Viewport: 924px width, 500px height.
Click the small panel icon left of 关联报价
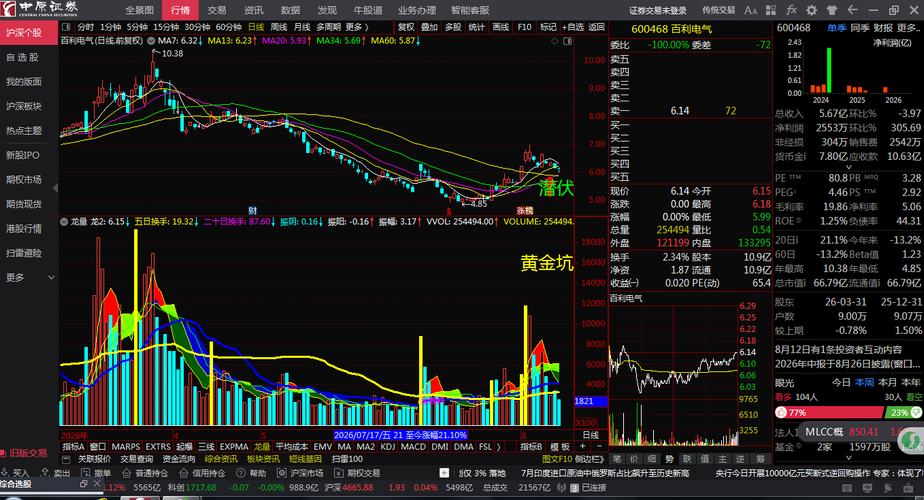66,459
